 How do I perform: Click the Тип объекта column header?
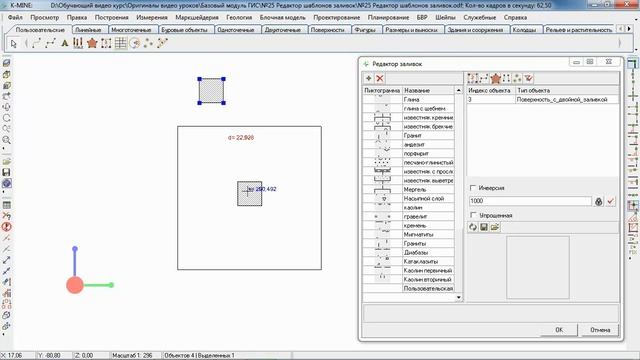point(567,90)
